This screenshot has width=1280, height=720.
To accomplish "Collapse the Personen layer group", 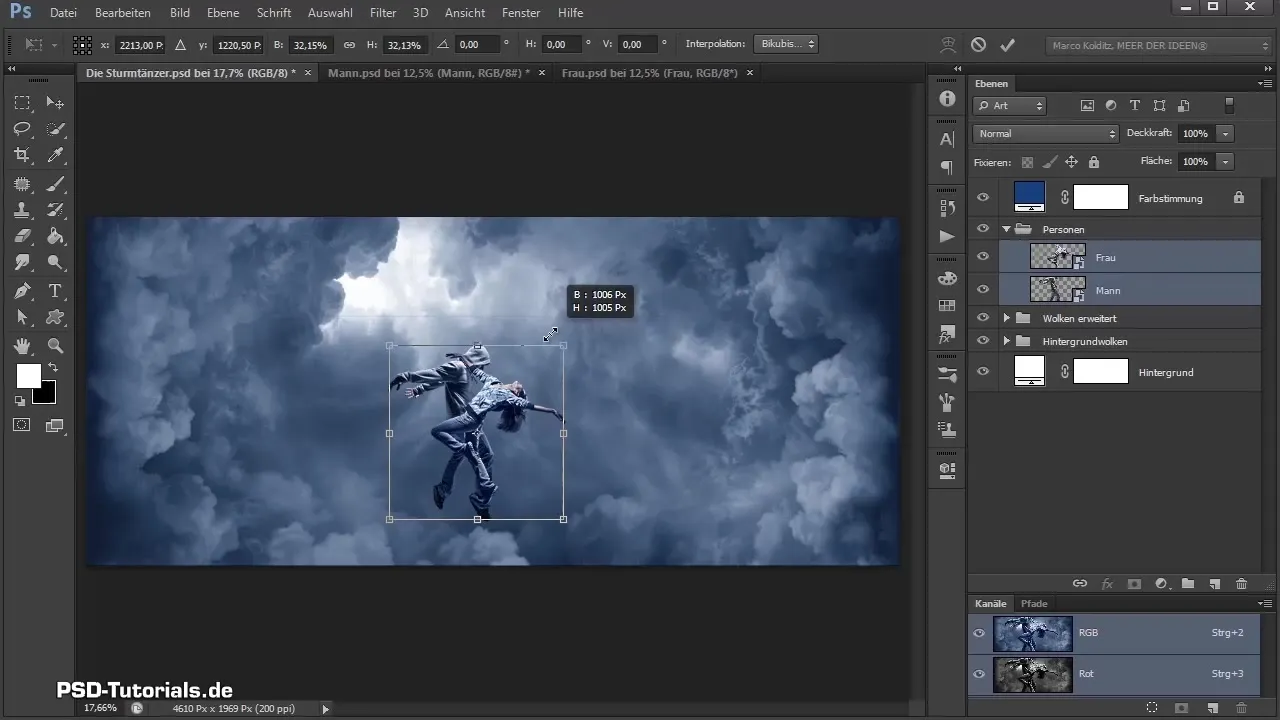I will point(1006,229).
